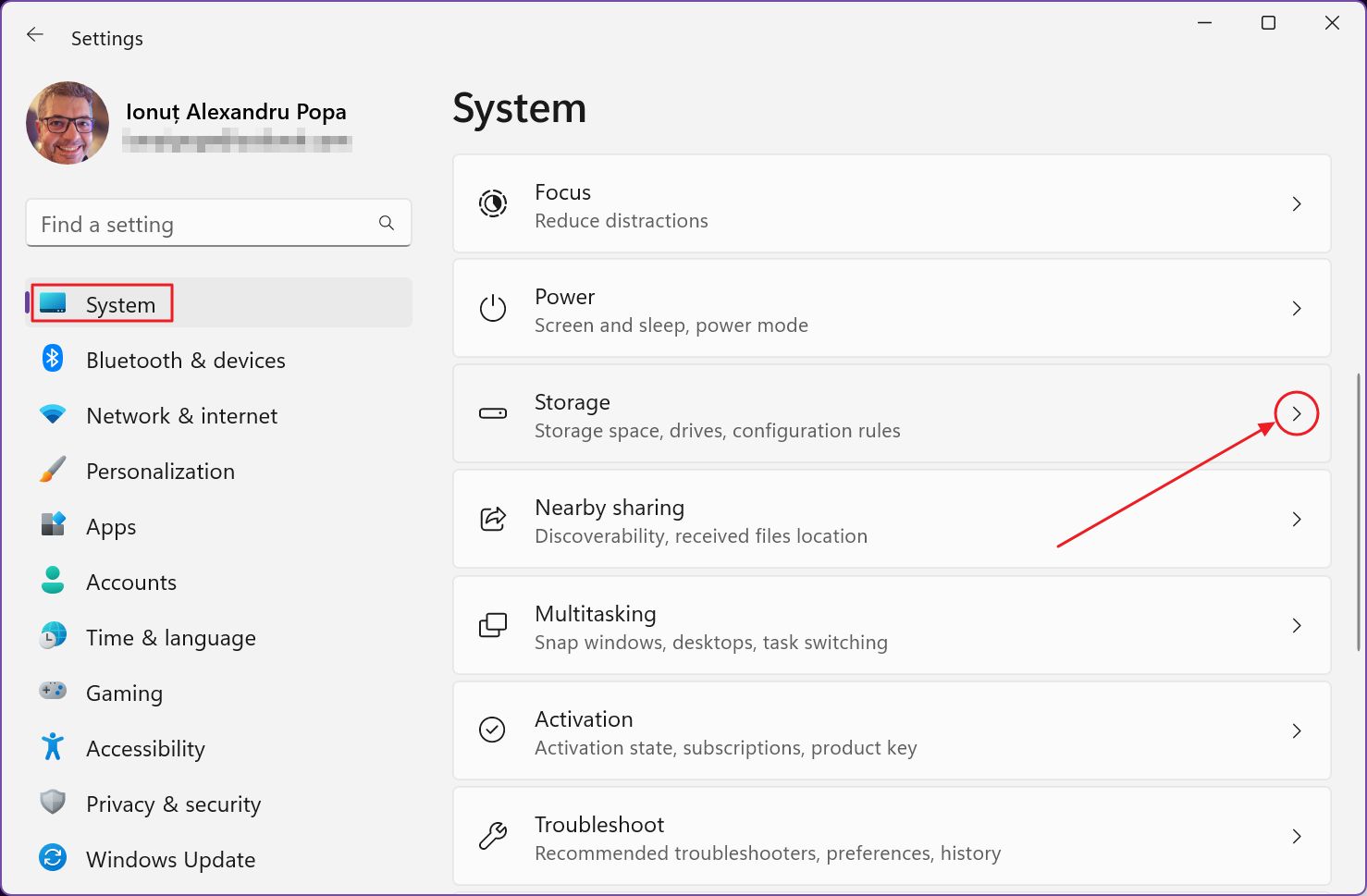
Task: Open Gaming settings
Action: (x=124, y=693)
